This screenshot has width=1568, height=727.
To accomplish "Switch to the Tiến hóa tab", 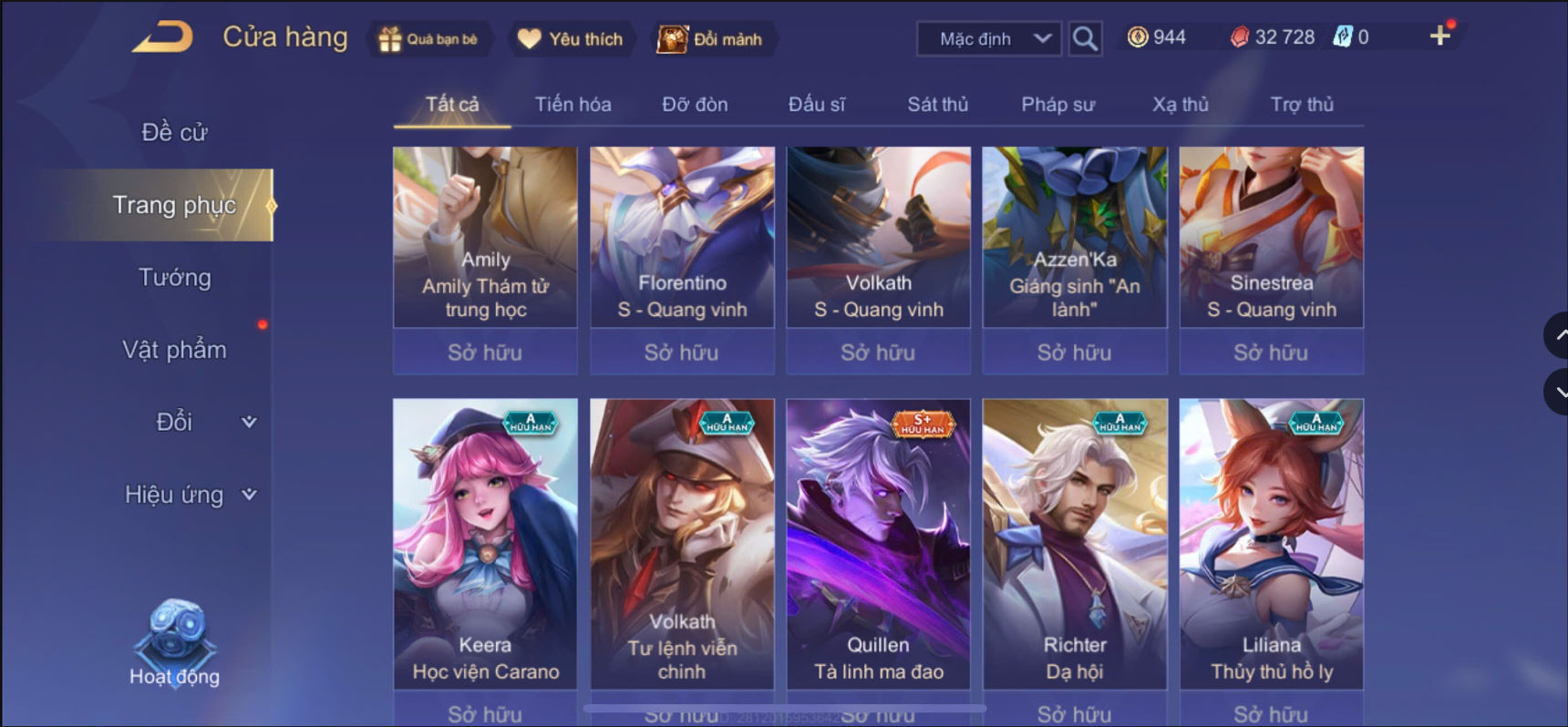I will click(x=573, y=105).
